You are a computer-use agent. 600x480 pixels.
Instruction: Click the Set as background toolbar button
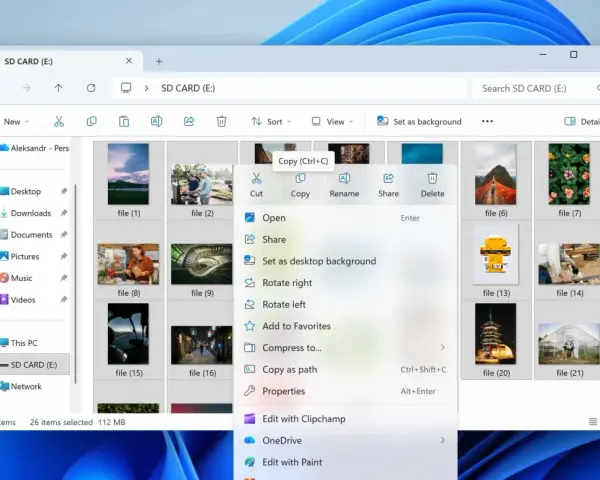pyautogui.click(x=419, y=122)
